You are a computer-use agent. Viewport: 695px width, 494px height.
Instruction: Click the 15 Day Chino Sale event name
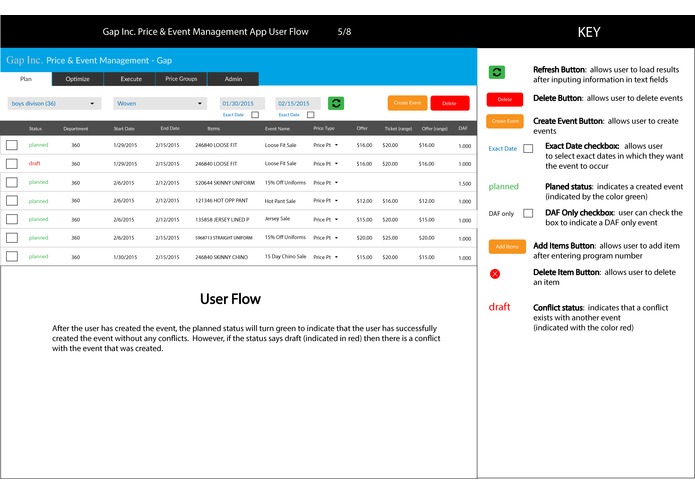pos(285,257)
